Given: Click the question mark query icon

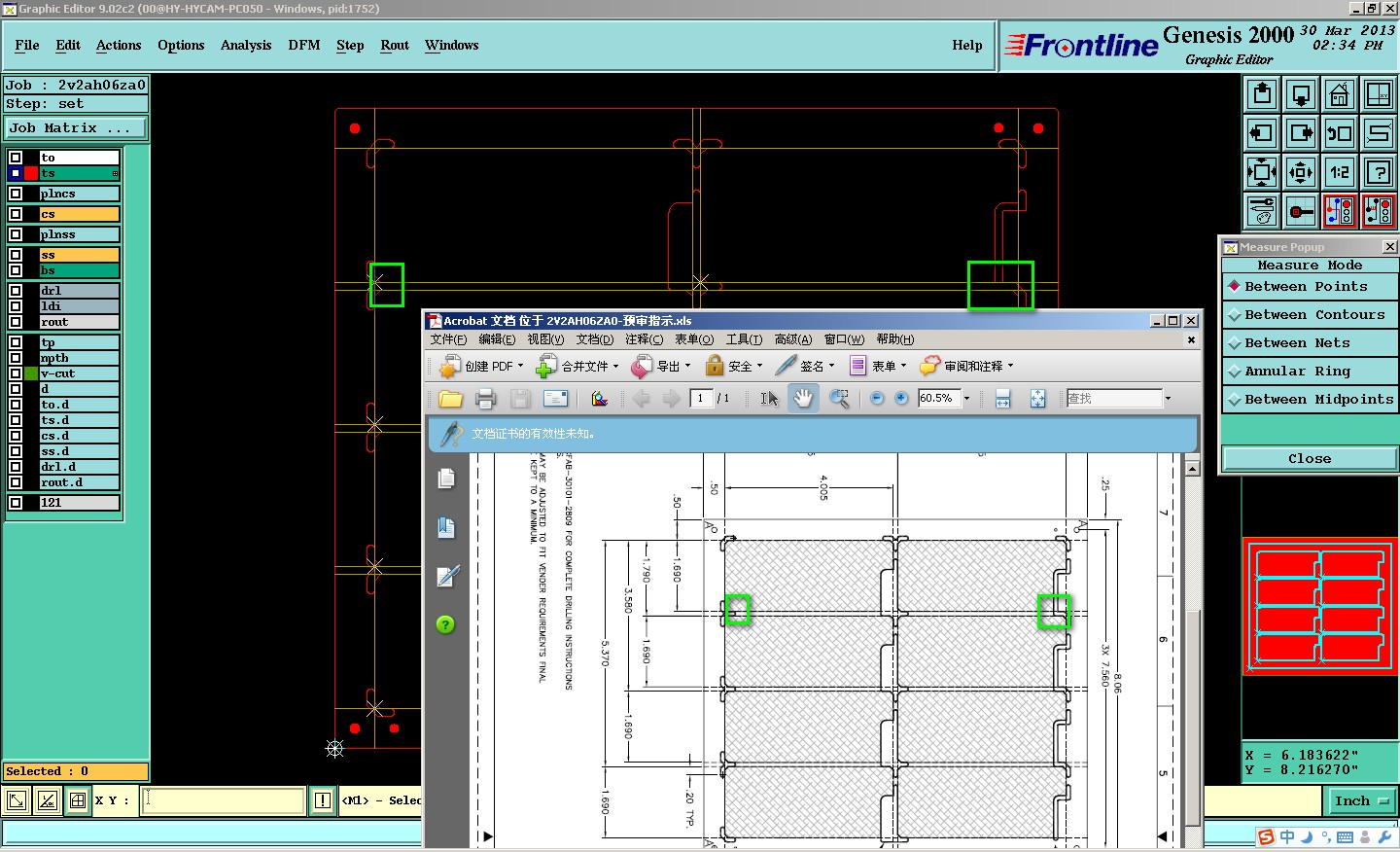Looking at the screenshot, I should tap(1379, 172).
